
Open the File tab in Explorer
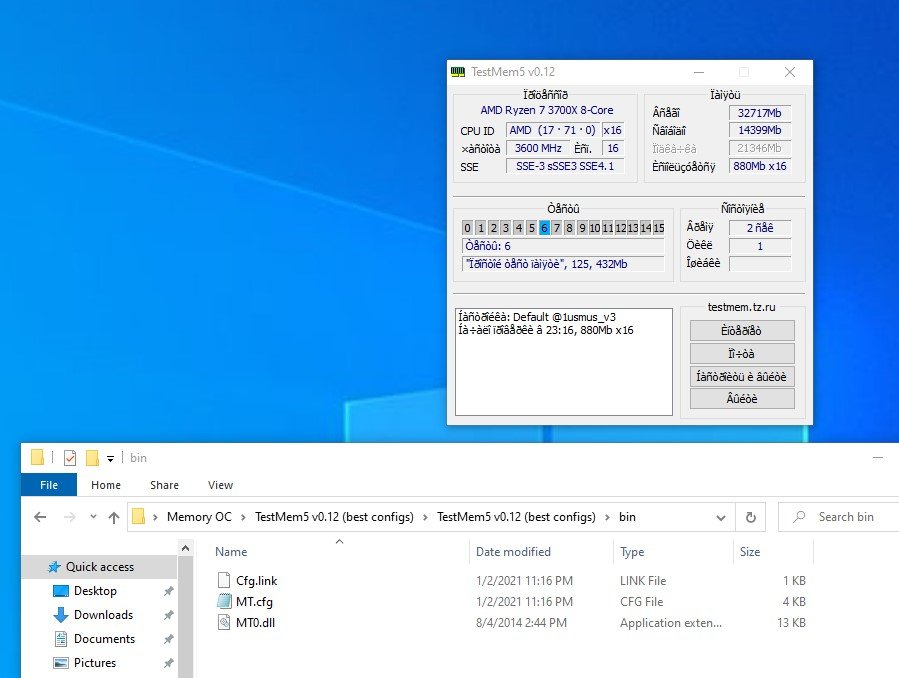tap(49, 485)
